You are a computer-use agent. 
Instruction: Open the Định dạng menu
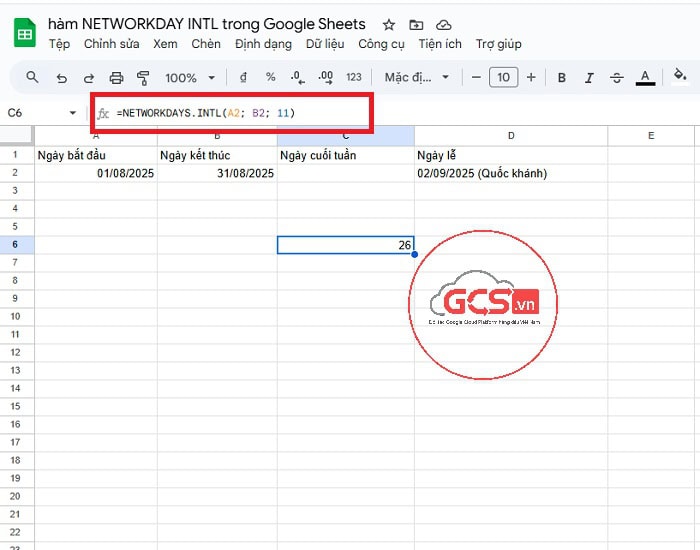pyautogui.click(x=263, y=44)
